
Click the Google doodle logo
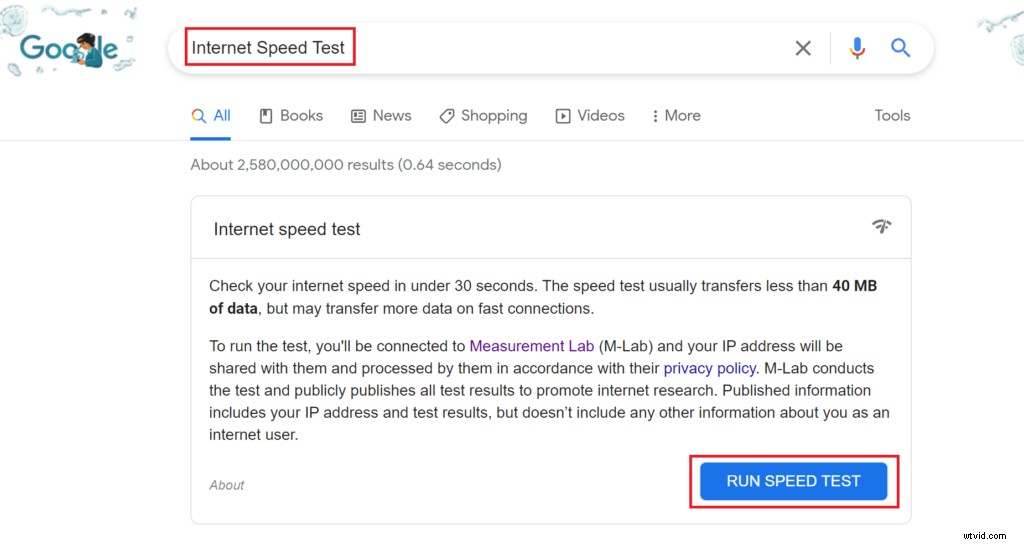69,49
